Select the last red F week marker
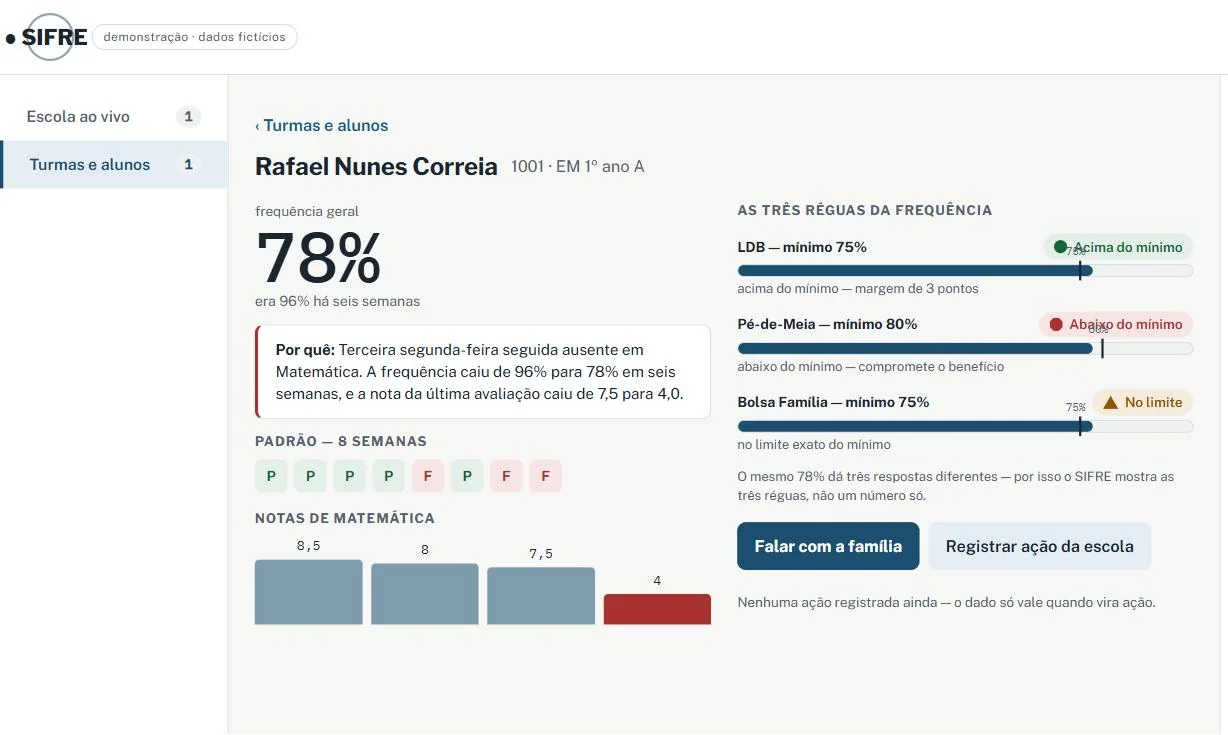Viewport: 1228px width, 735px height. (x=545, y=476)
